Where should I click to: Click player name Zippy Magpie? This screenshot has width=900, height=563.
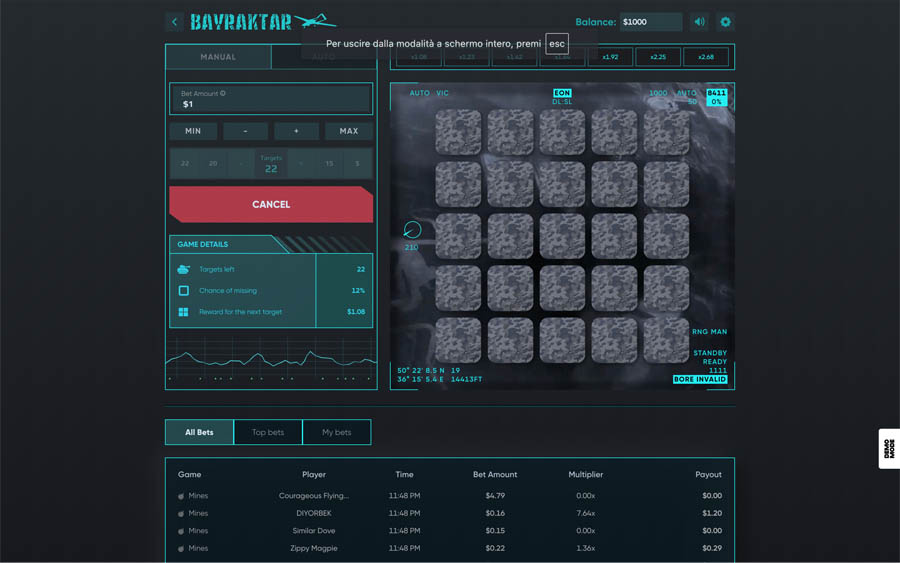click(314, 549)
